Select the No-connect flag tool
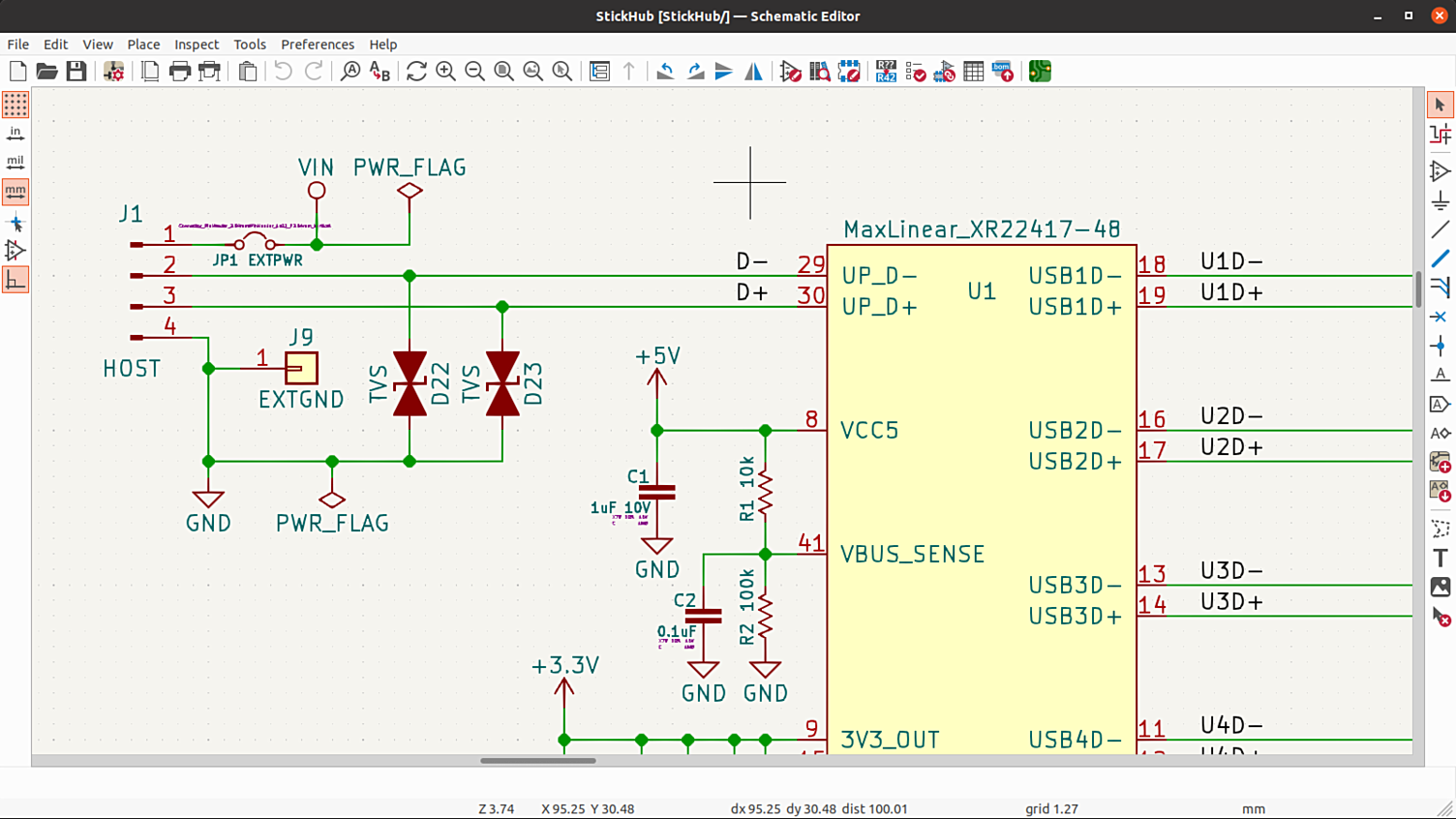 pos(1440,317)
